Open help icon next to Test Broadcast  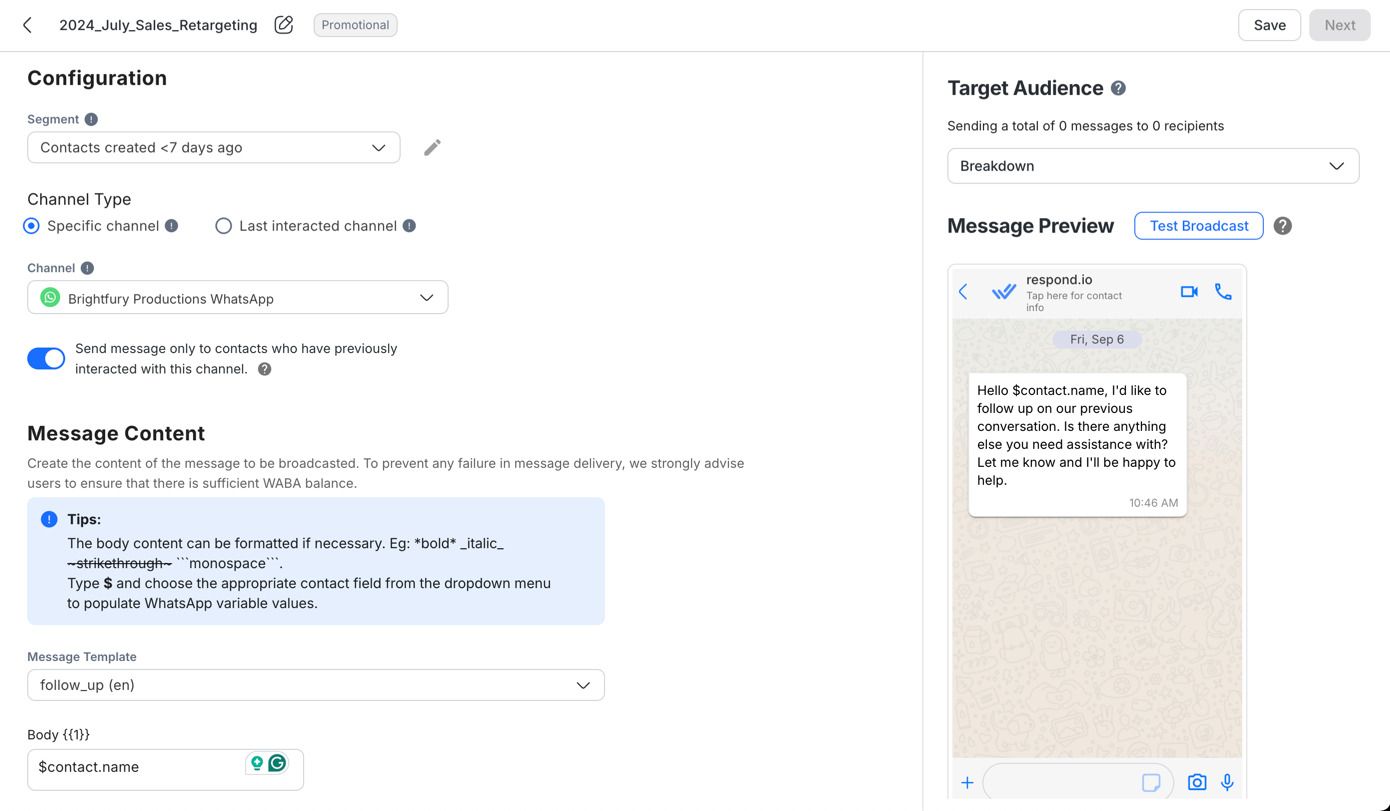[x=1283, y=226]
